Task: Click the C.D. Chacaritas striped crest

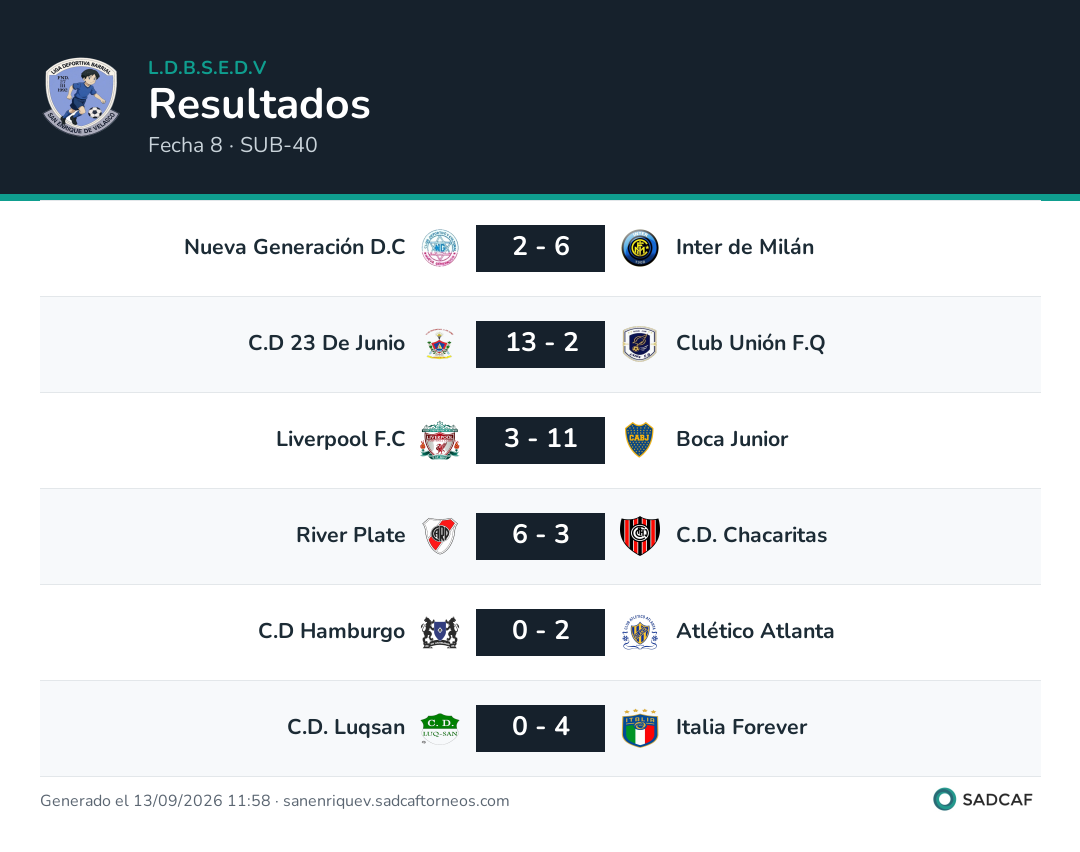Action: point(640,536)
